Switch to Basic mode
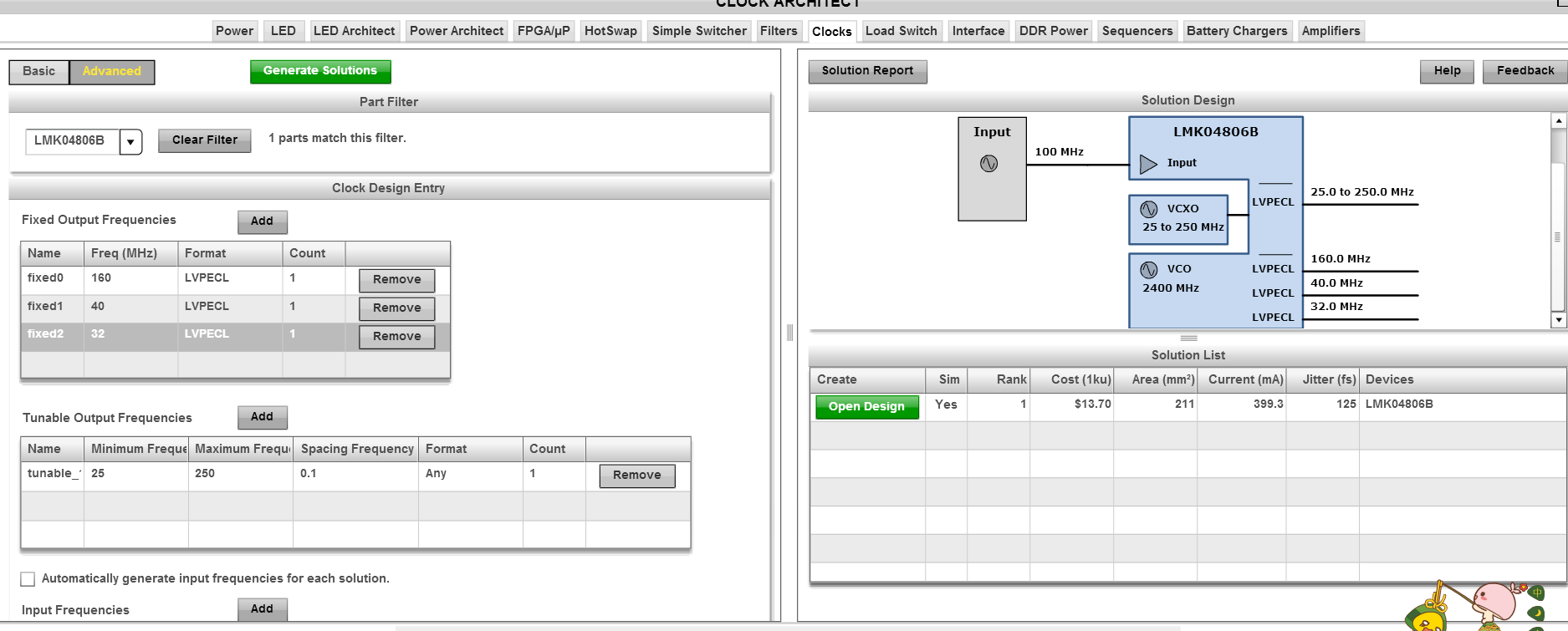This screenshot has width=1568, height=631. tap(39, 72)
